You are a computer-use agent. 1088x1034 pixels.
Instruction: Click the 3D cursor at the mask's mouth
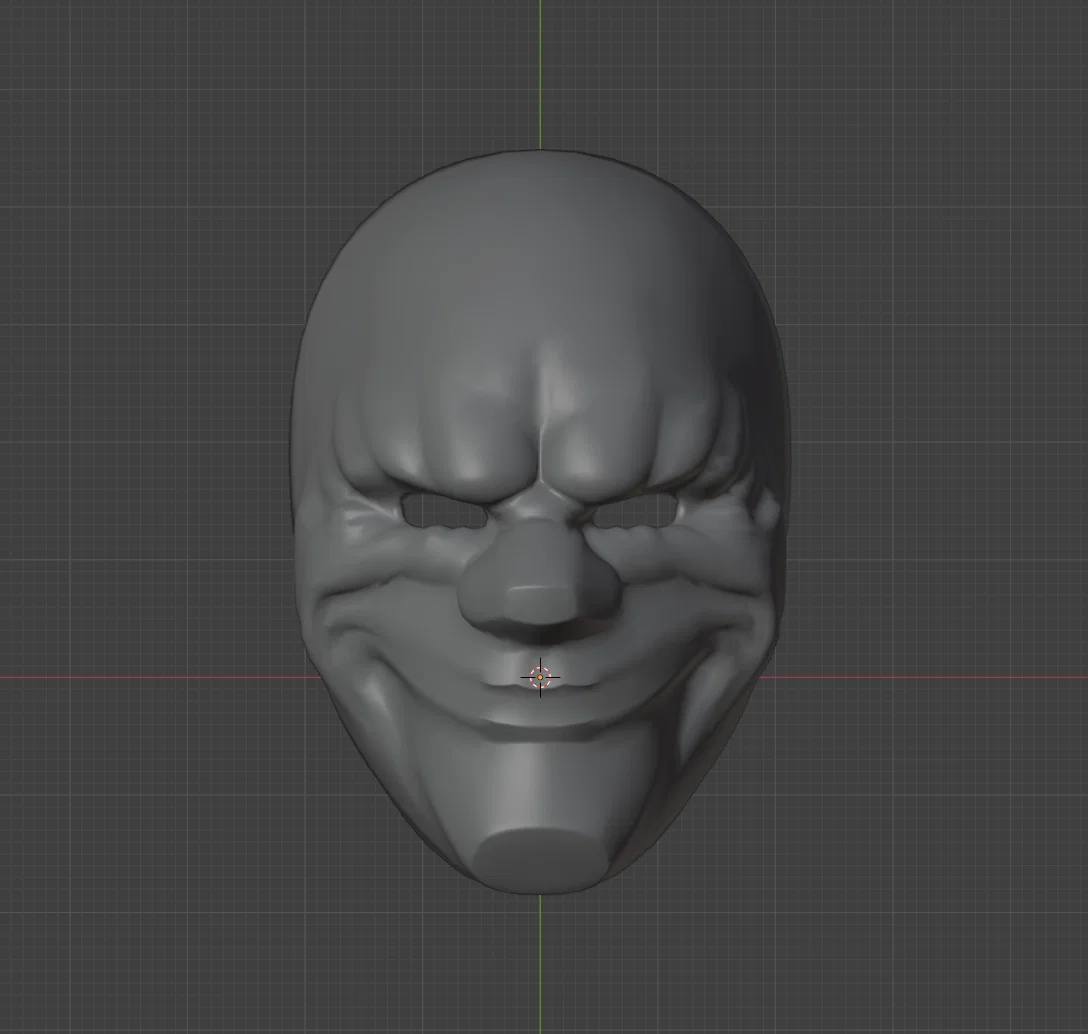point(541,677)
